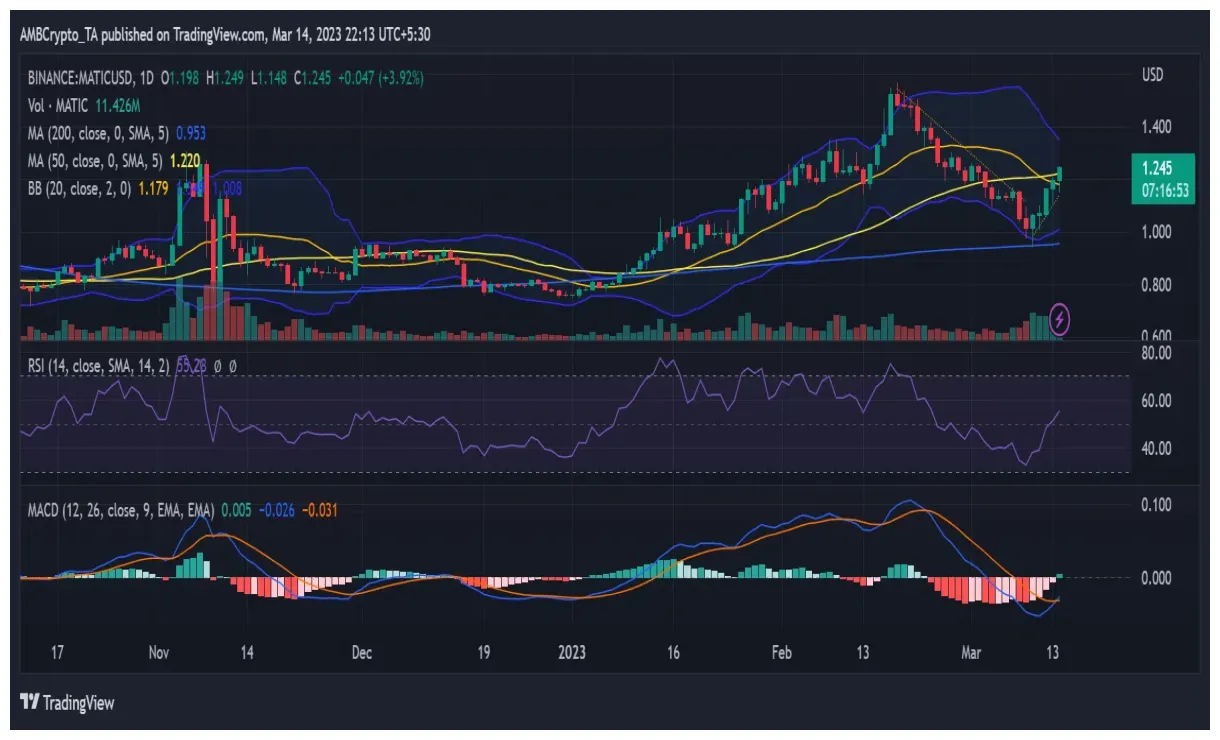This screenshot has width=1220, height=740.
Task: Select the BB (20, close, 2, 0) indicator
Action: (x=80, y=186)
